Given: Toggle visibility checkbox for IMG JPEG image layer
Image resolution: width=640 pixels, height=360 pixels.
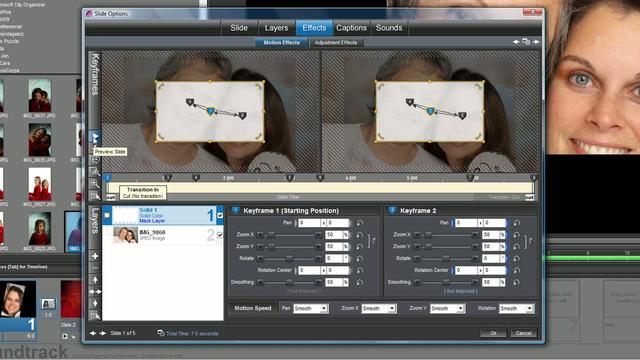Looking at the screenshot, I should click(220, 235).
